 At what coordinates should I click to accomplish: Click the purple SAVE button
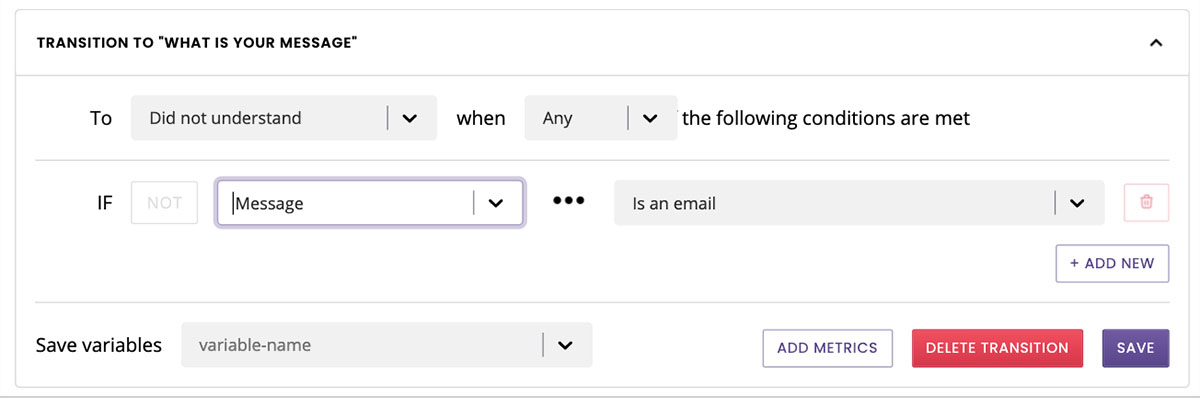1135,348
